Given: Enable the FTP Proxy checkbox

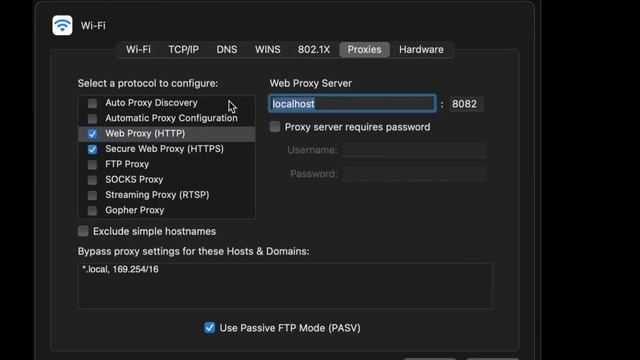Looking at the screenshot, I should coord(92,164).
